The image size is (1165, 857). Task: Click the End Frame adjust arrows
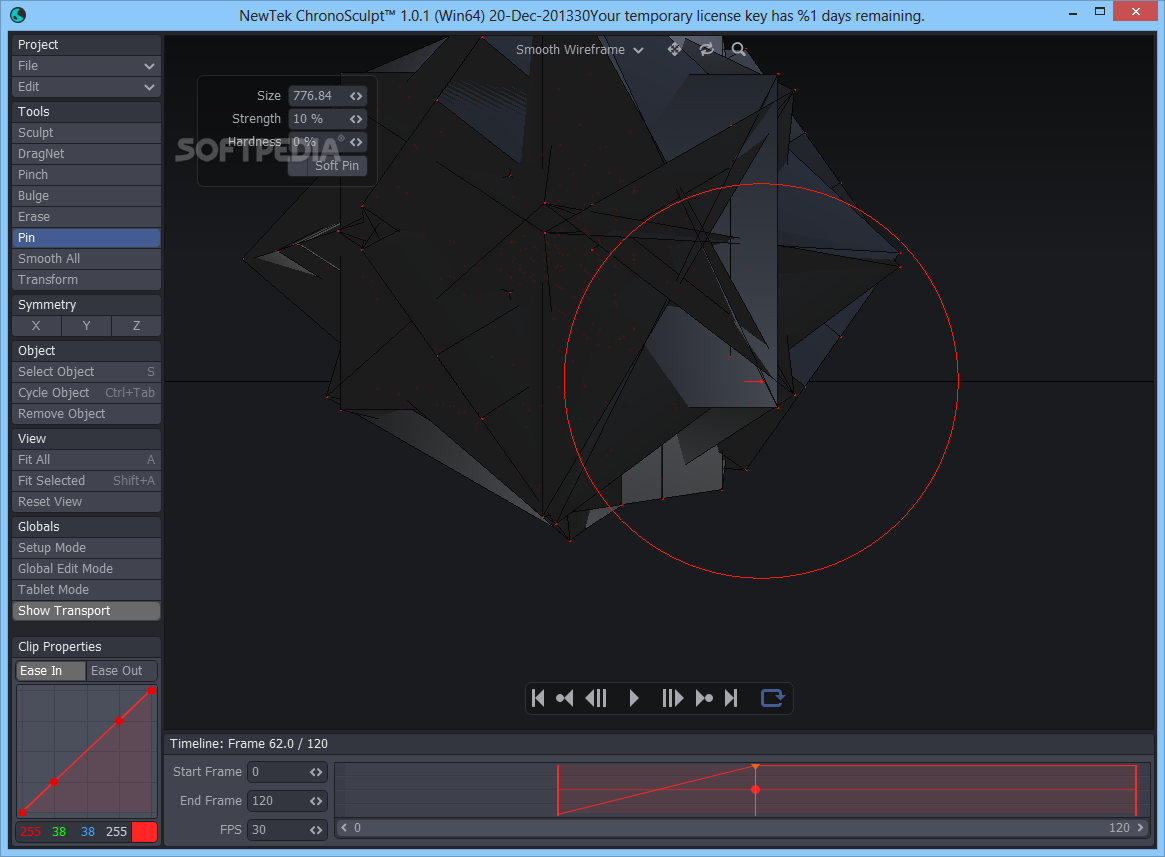tap(316, 801)
